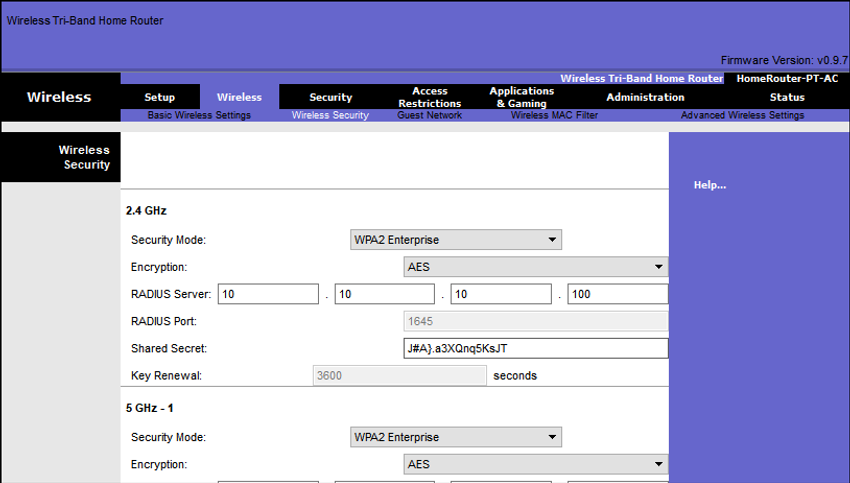
Task: Click the 2.4 GHz Shared Secret field
Action: 535,348
